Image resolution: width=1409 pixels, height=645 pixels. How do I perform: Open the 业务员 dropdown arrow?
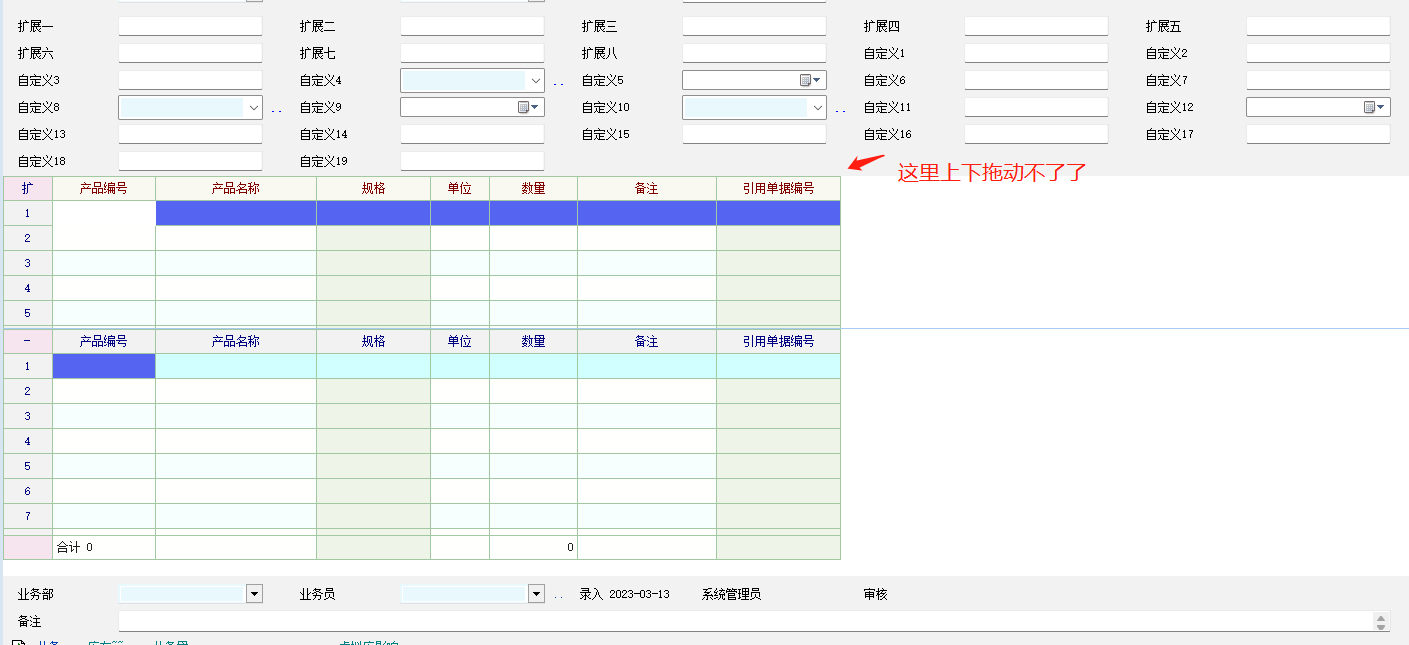coord(536,594)
